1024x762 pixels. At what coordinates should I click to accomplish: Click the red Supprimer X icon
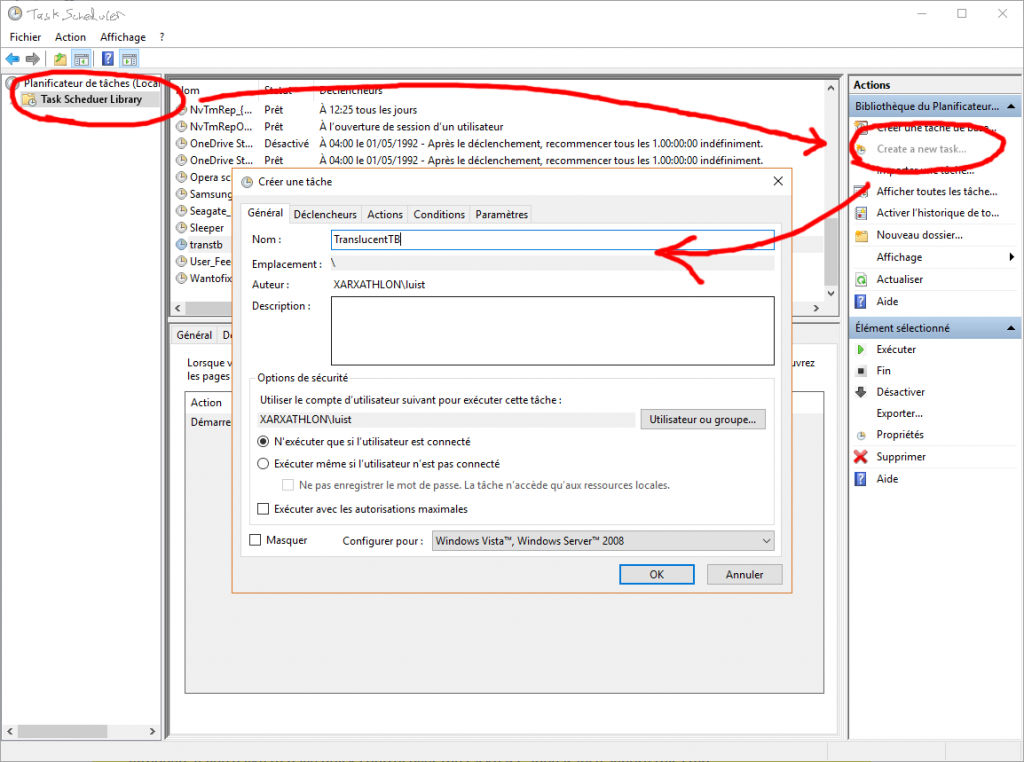[x=861, y=456]
